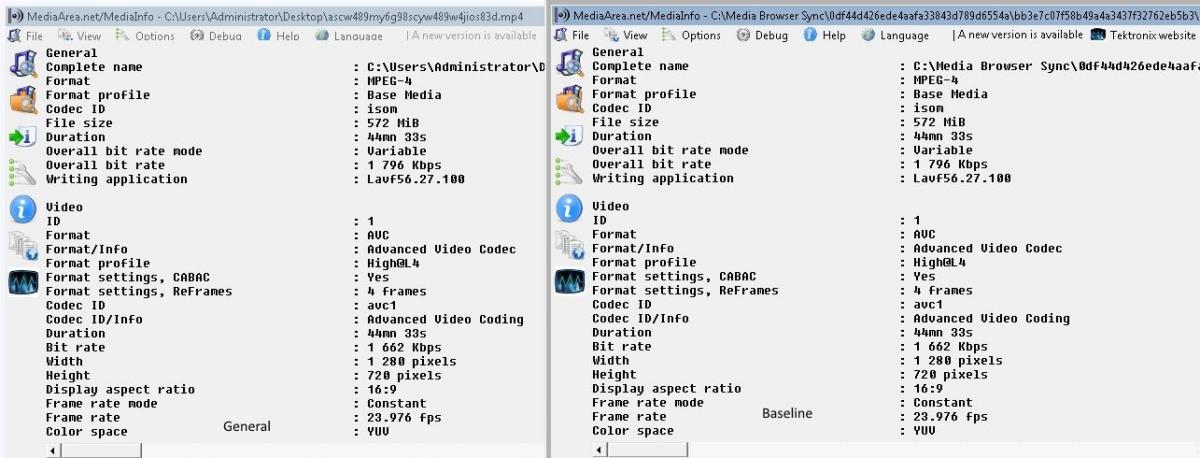
Task: Click 'Advanced Video Codec' value in right window
Action: point(988,248)
